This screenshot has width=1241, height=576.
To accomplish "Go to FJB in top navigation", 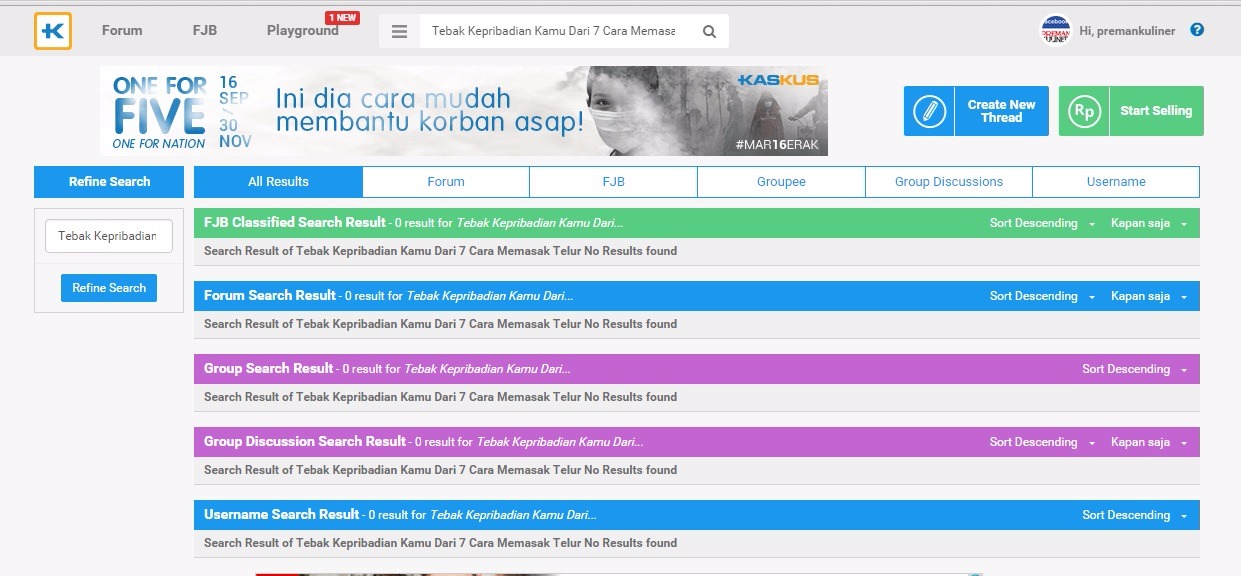I will pos(204,31).
